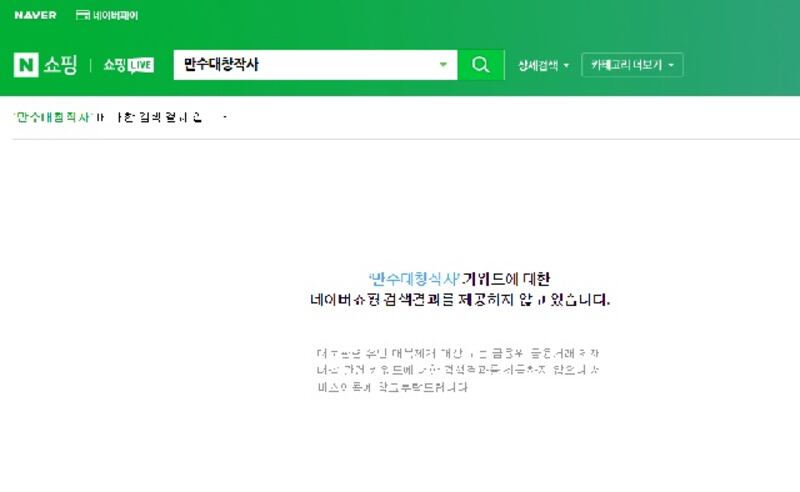Click the gray explanation paragraph
Image resolution: width=800 pixels, height=492 pixels.
[459, 370]
